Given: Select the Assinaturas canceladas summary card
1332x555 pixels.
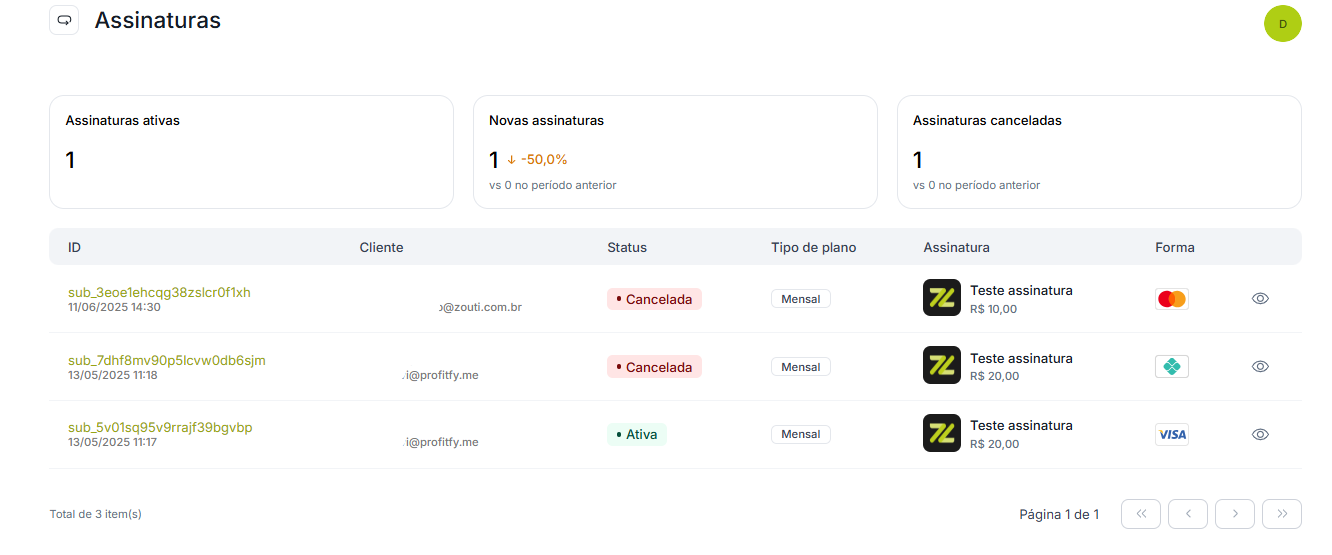Looking at the screenshot, I should 1099,152.
